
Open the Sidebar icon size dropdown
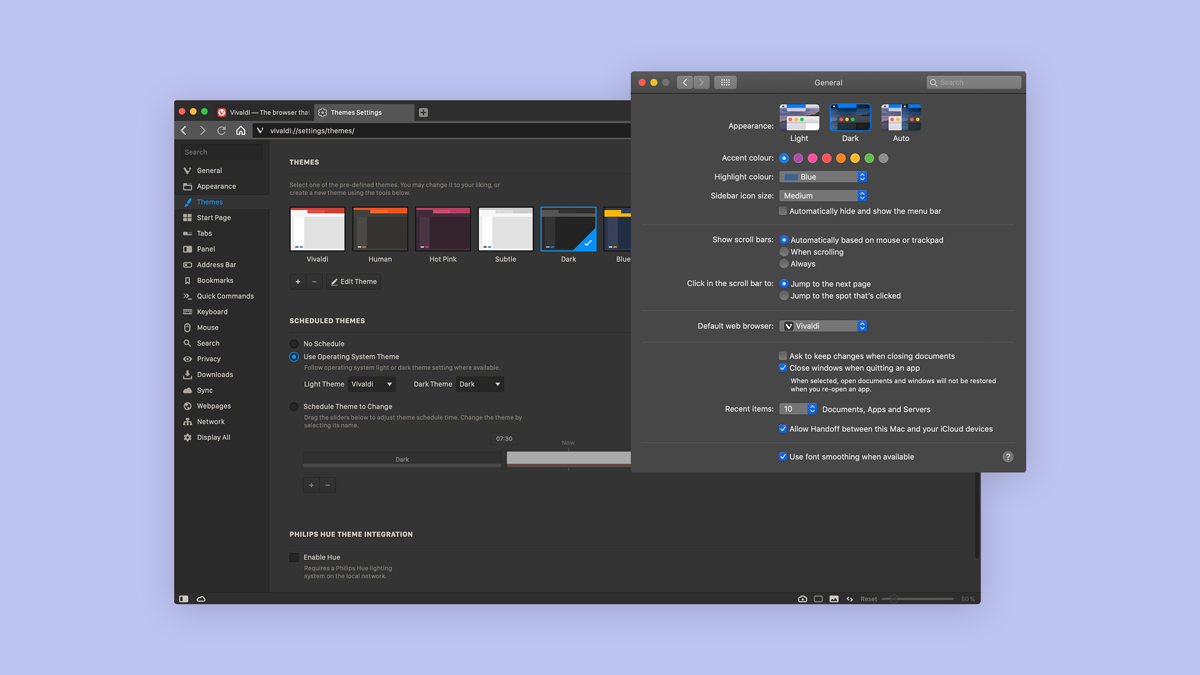823,196
